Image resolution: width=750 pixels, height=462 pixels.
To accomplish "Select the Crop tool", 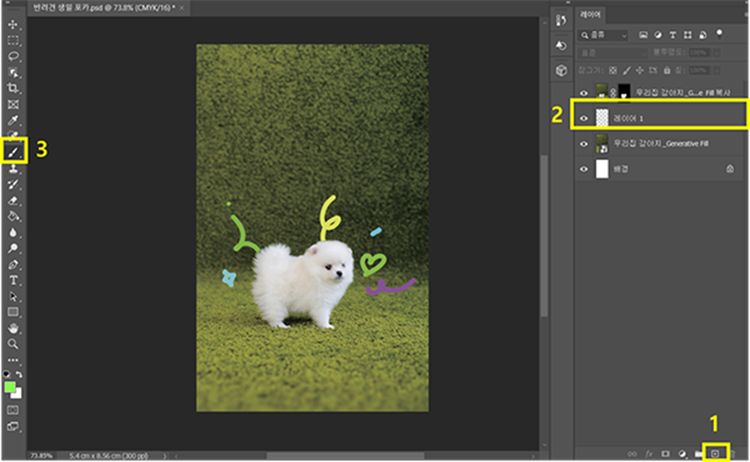I will pyautogui.click(x=14, y=88).
